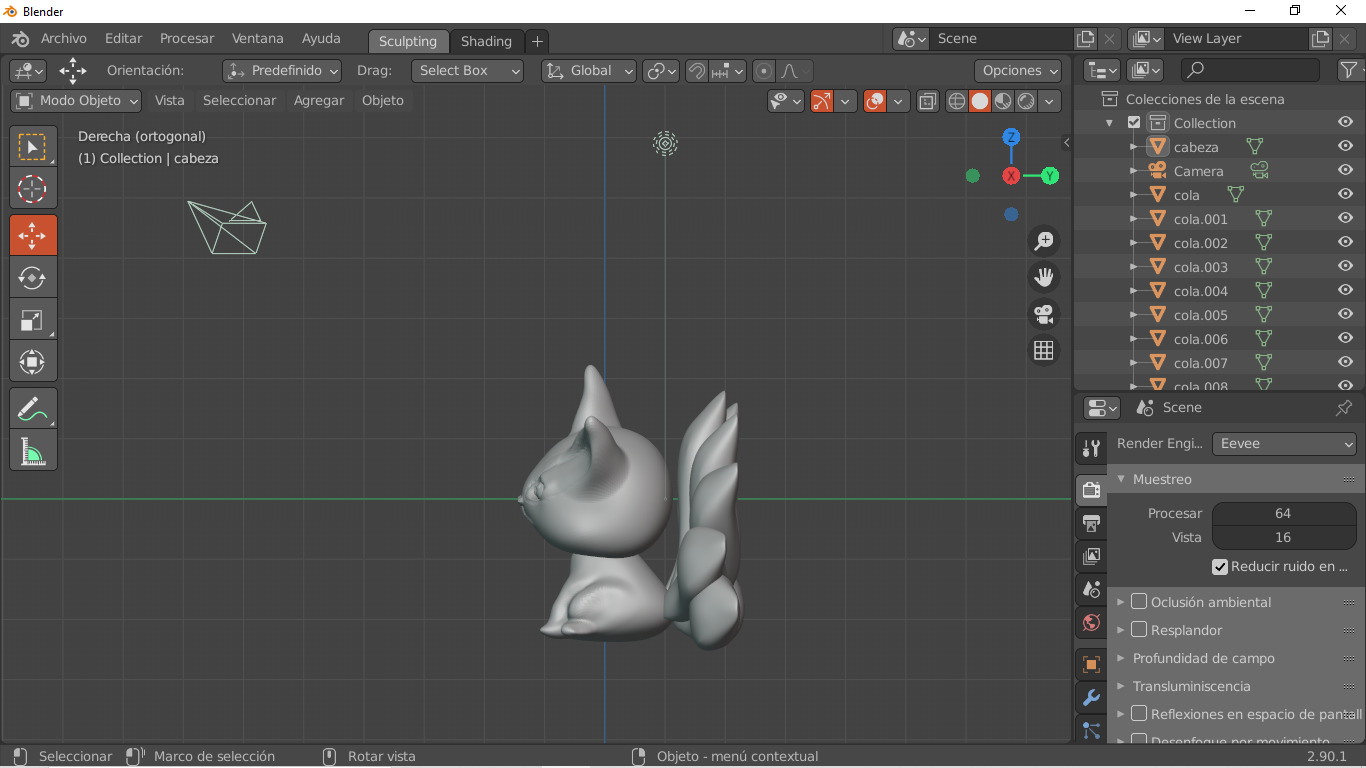Add a new workspace with plus button
Viewport: 1366px width, 768px height.
(537, 41)
